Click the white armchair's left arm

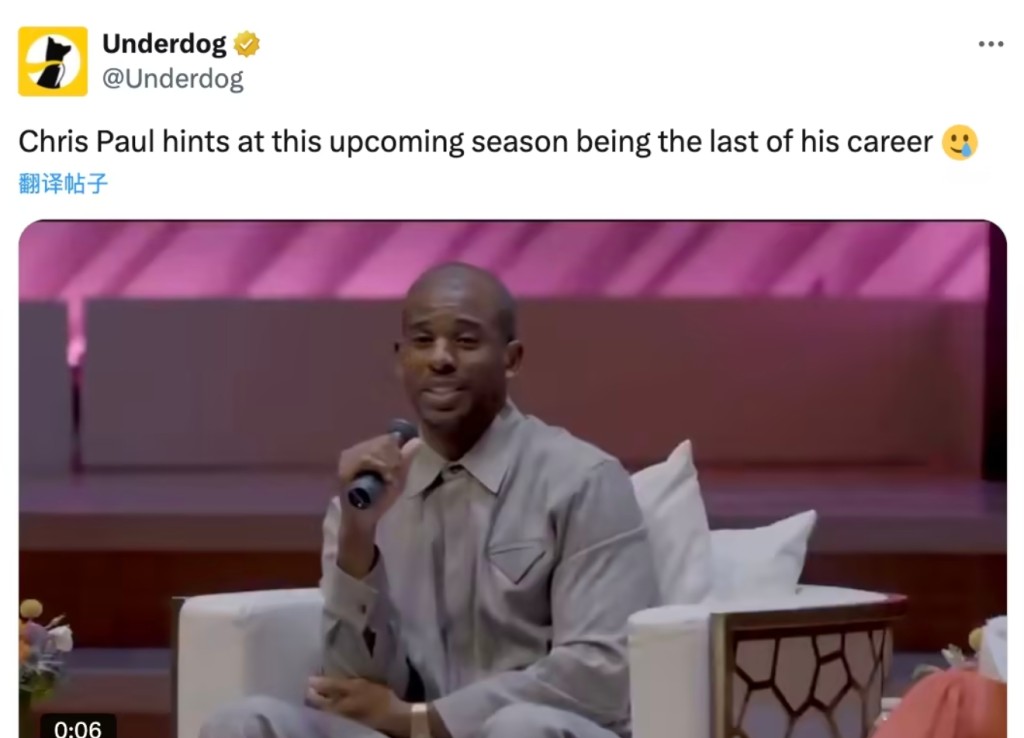click(251, 660)
